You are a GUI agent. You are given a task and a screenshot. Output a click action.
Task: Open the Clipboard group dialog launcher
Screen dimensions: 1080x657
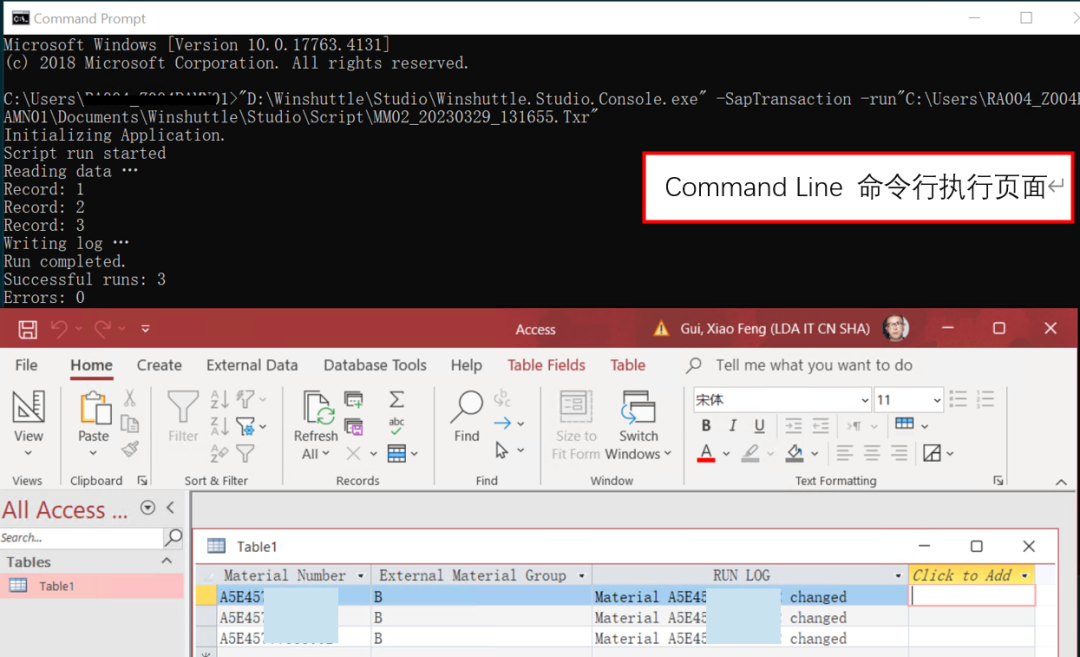(x=142, y=481)
